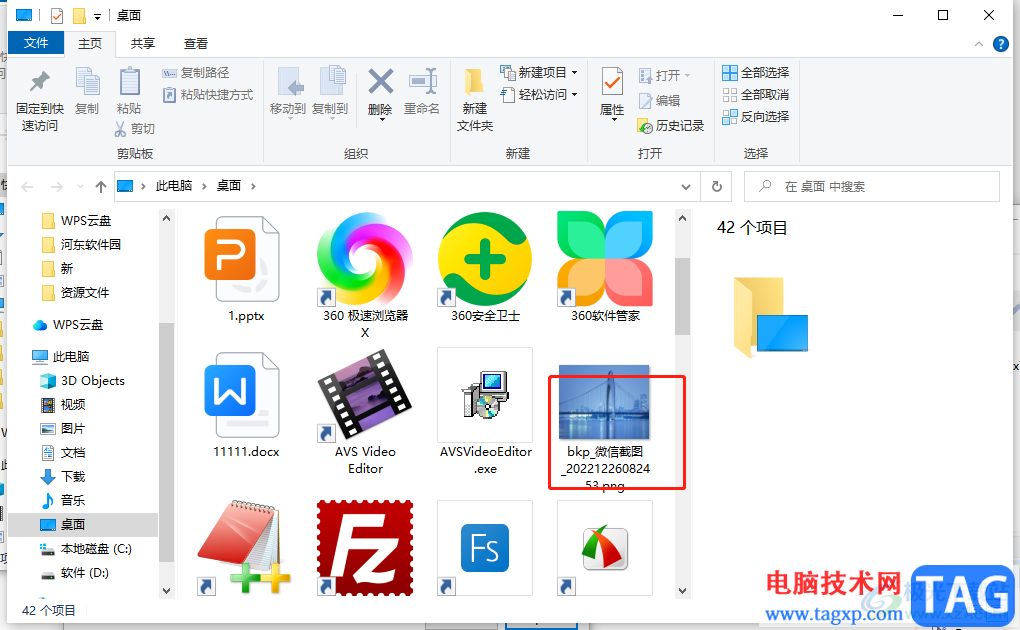Select 资源文件 folder in navigation pane
1020x630 pixels.
pyautogui.click(x=75, y=293)
